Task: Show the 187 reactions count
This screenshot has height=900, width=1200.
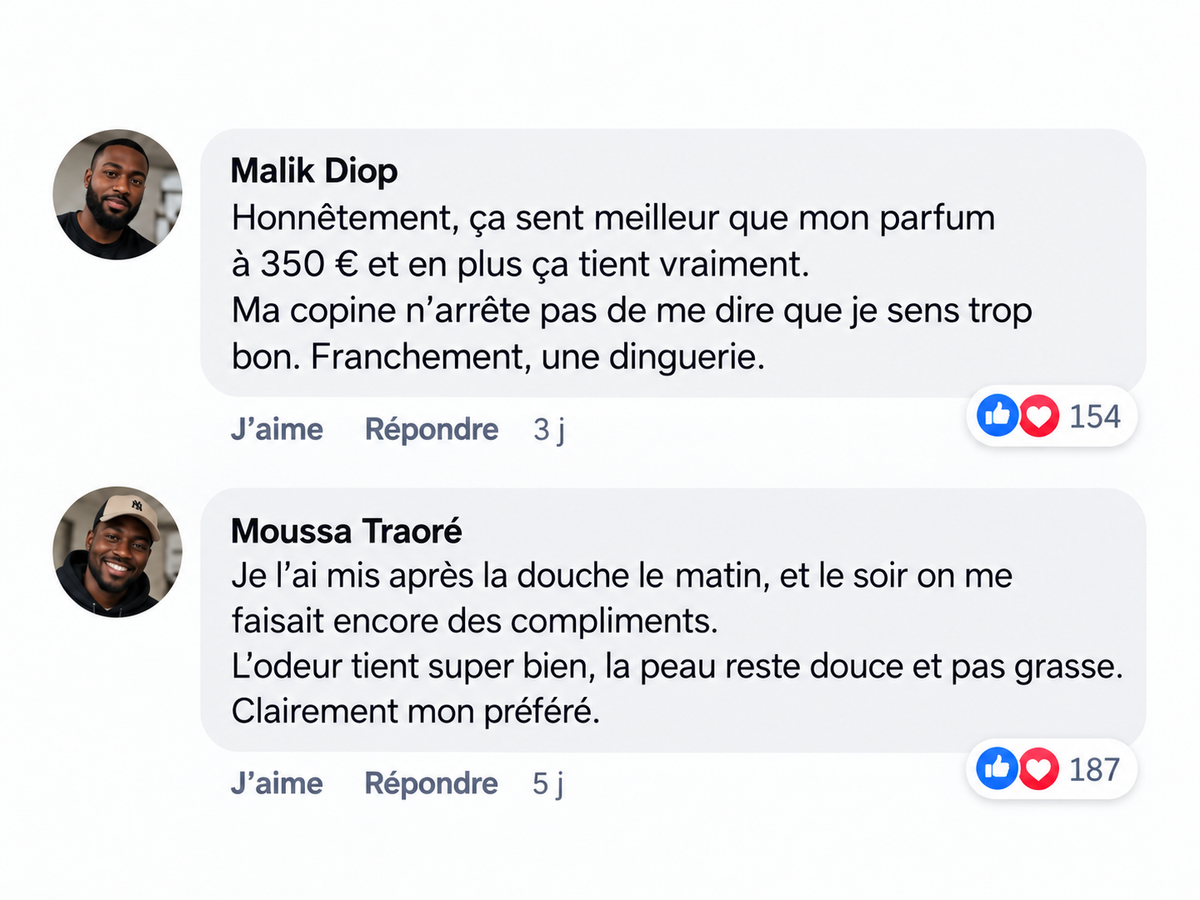Action: [x=1095, y=769]
